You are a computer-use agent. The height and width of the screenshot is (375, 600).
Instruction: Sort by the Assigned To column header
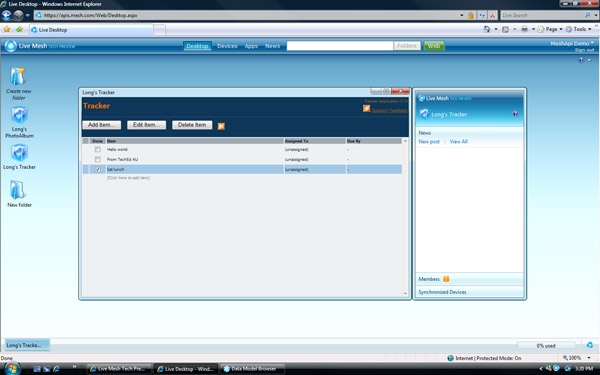coord(315,141)
